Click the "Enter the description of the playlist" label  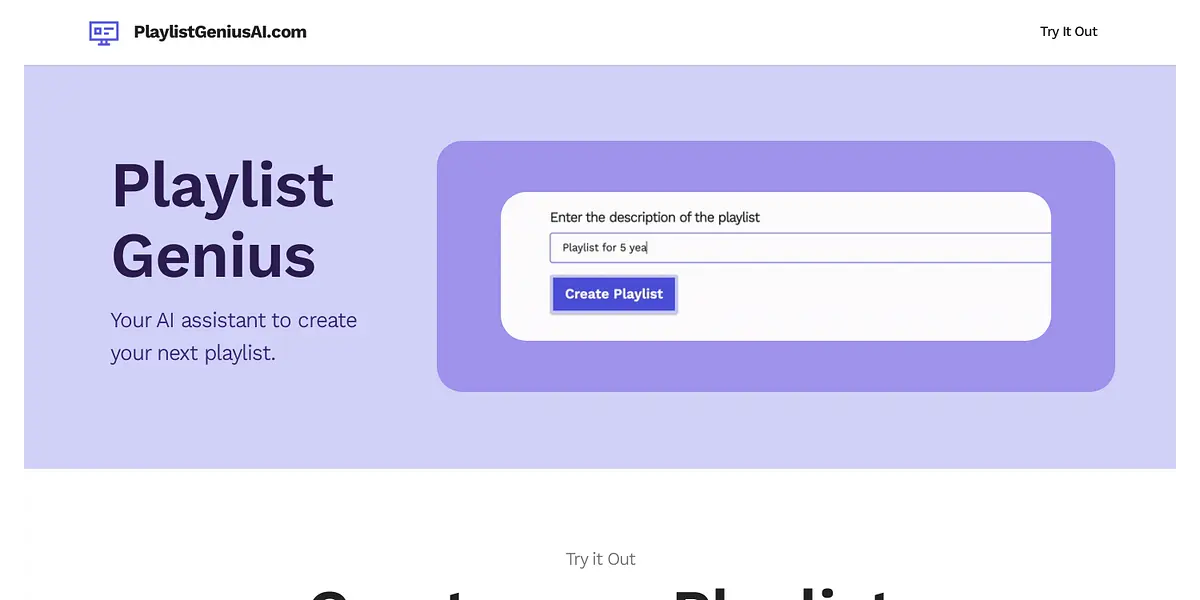tap(655, 217)
